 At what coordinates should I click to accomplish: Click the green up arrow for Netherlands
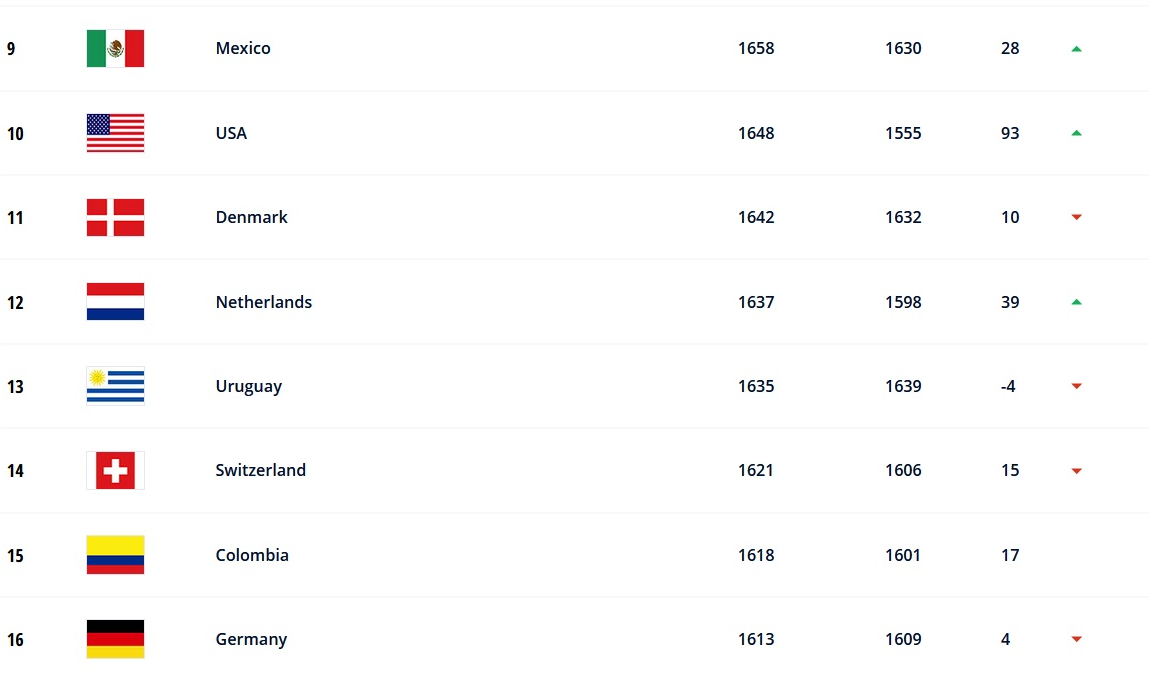tap(1076, 302)
